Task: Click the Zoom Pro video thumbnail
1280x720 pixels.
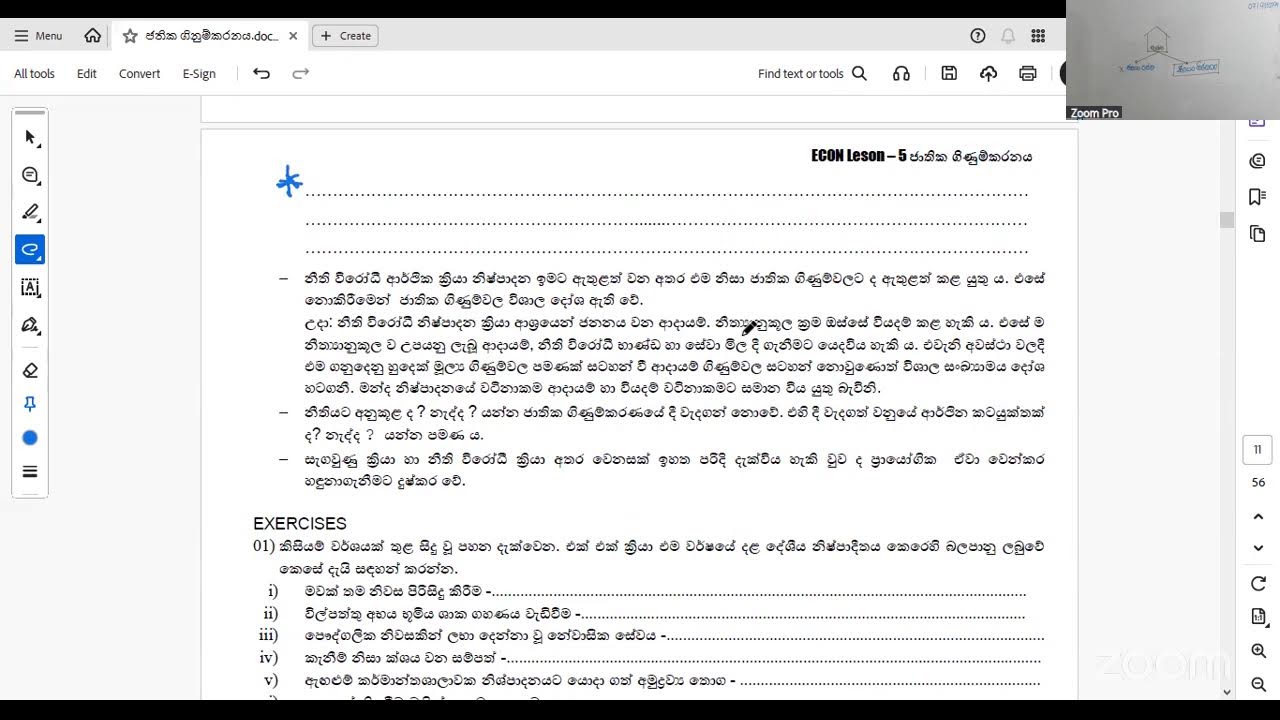Action: pyautogui.click(x=1173, y=60)
